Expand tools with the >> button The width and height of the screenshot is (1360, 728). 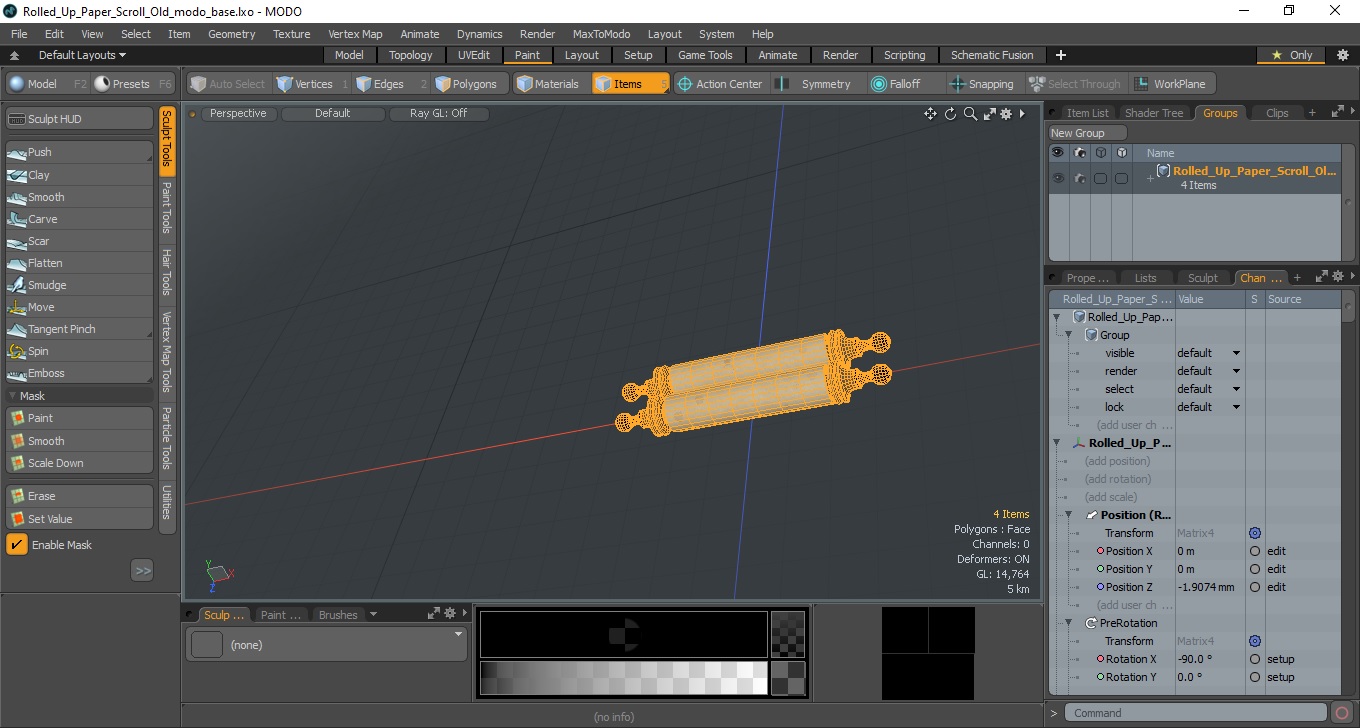click(x=142, y=570)
